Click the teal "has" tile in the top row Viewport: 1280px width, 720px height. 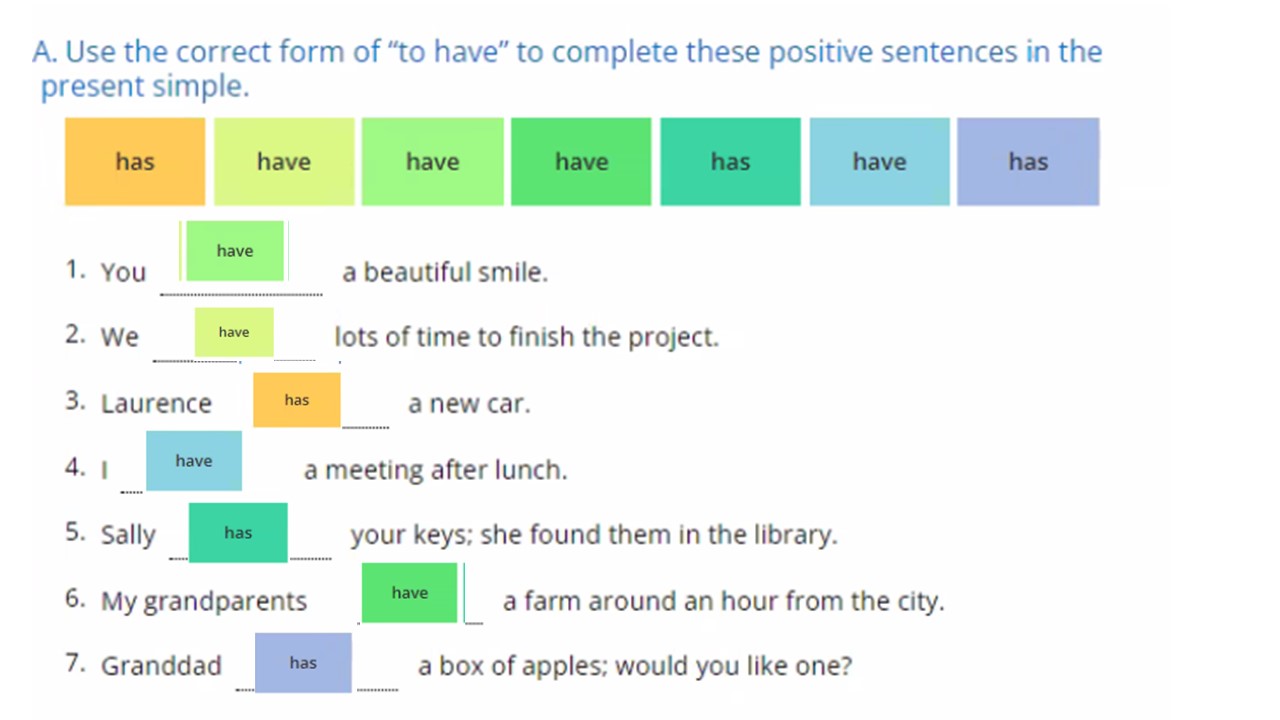coord(730,162)
